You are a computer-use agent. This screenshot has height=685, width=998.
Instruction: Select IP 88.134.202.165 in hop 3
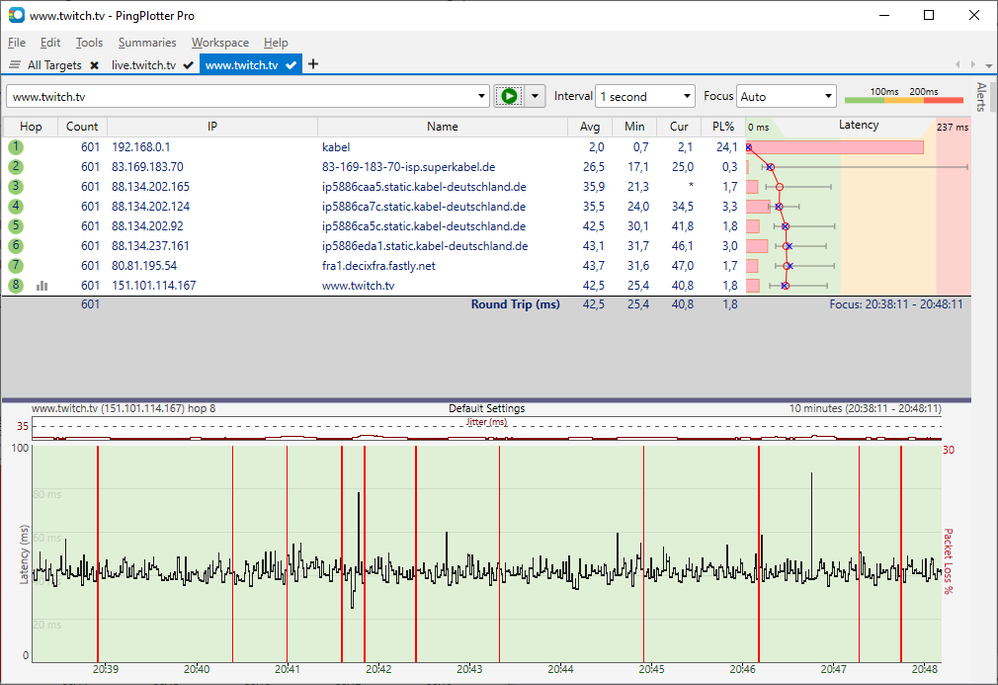(x=151, y=187)
